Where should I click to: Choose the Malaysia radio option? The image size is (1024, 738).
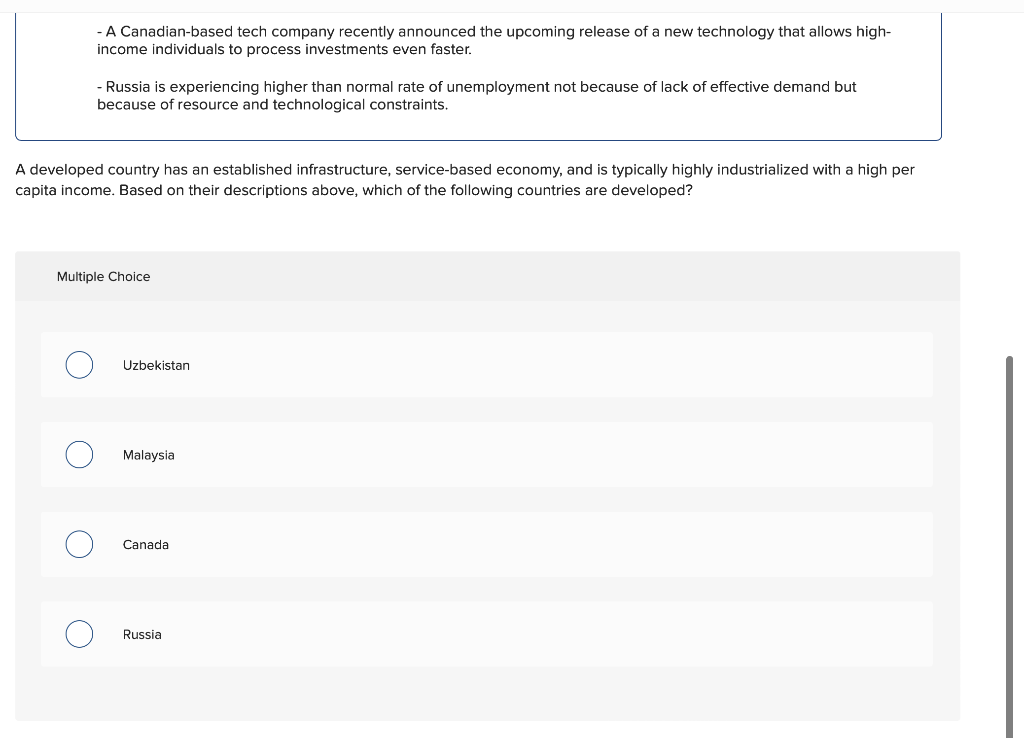pyautogui.click(x=79, y=455)
